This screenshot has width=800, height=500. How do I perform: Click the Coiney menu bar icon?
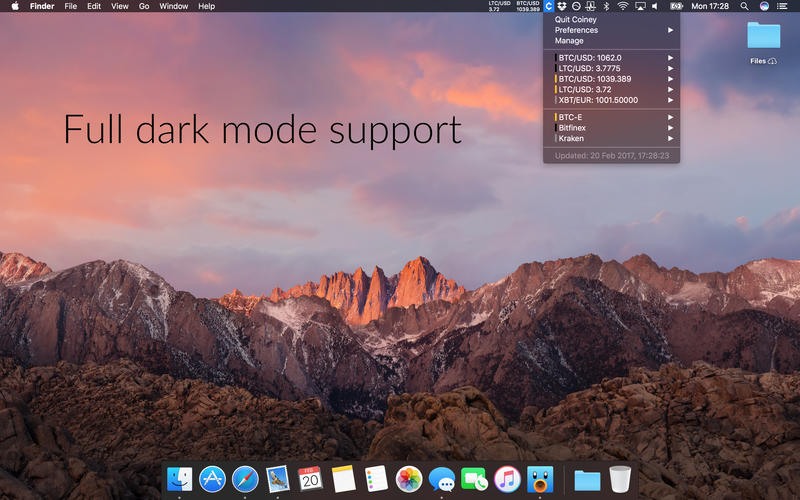[x=548, y=6]
